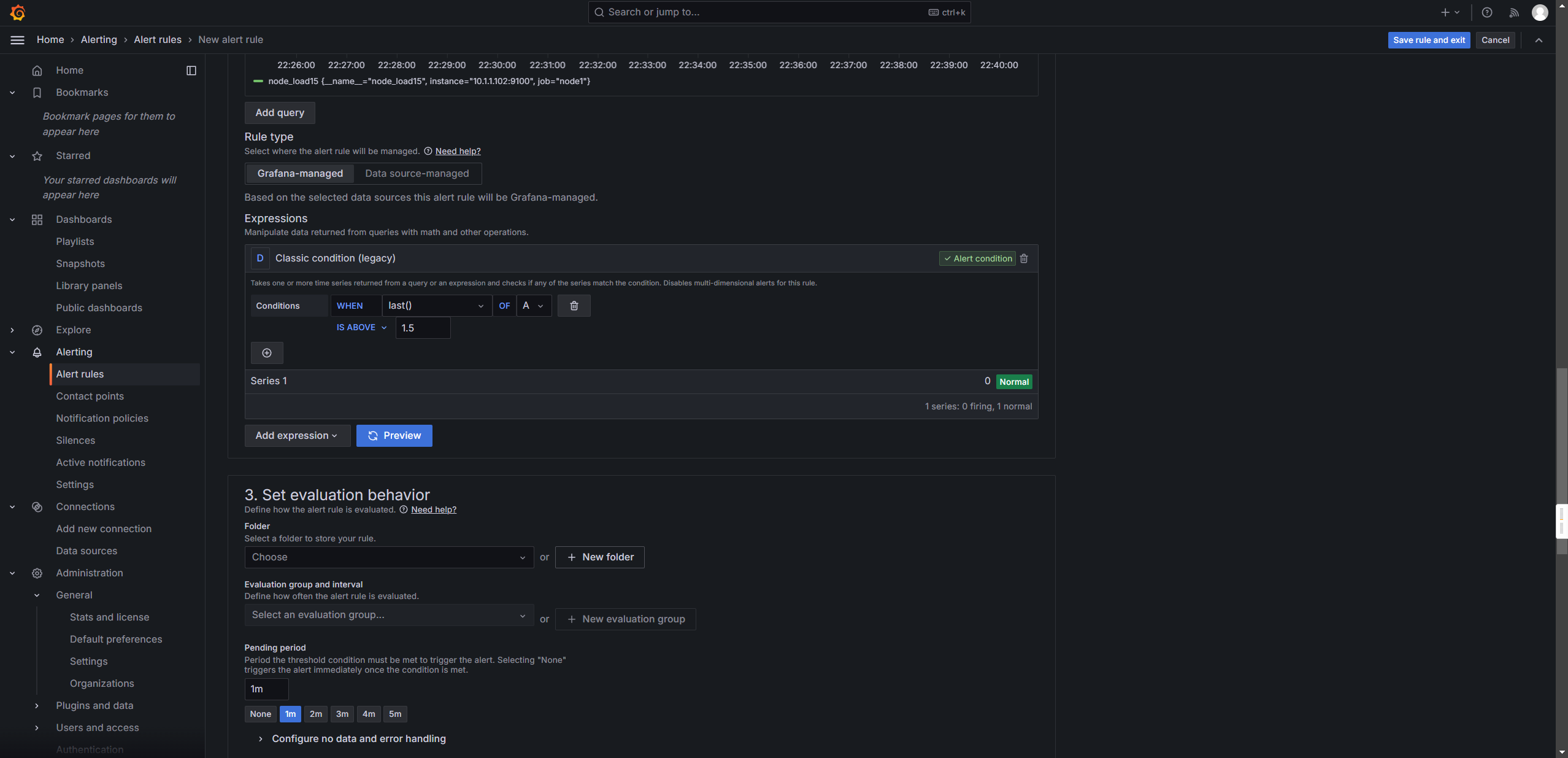Undock the sidebar menu icon
Image resolution: width=1568 pixels, height=758 pixels.
(x=191, y=71)
